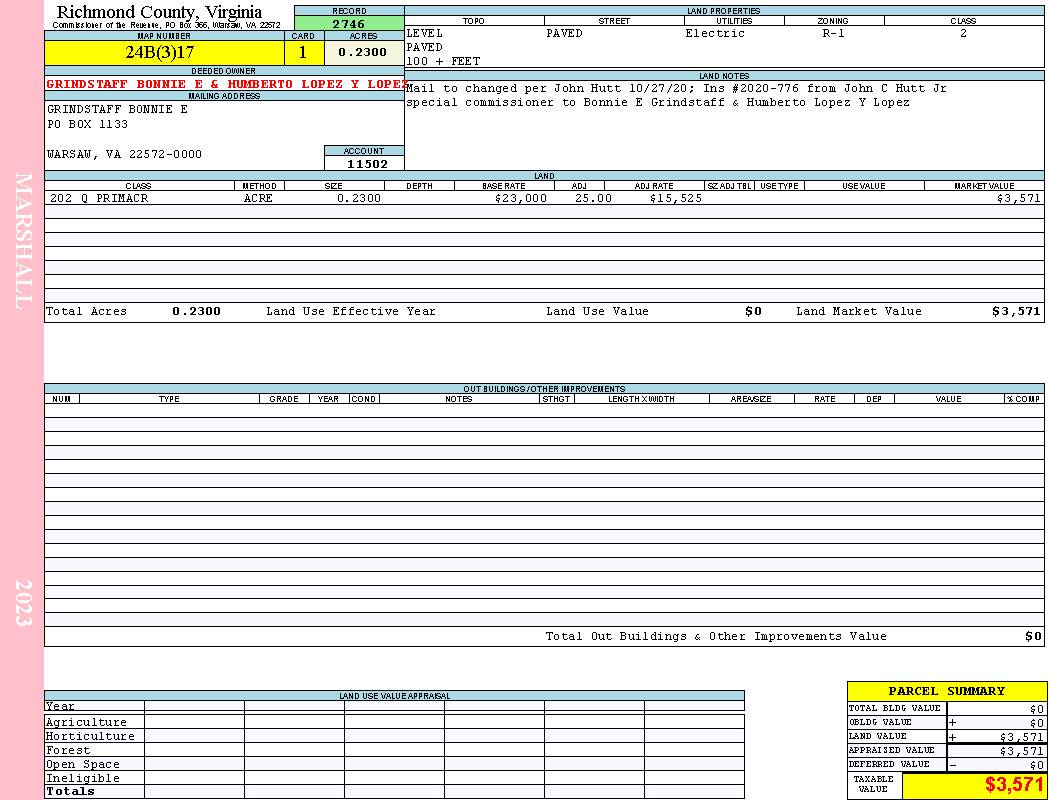Click the Richmond County, Virginia title
The height and width of the screenshot is (800, 1050).
(159, 11)
